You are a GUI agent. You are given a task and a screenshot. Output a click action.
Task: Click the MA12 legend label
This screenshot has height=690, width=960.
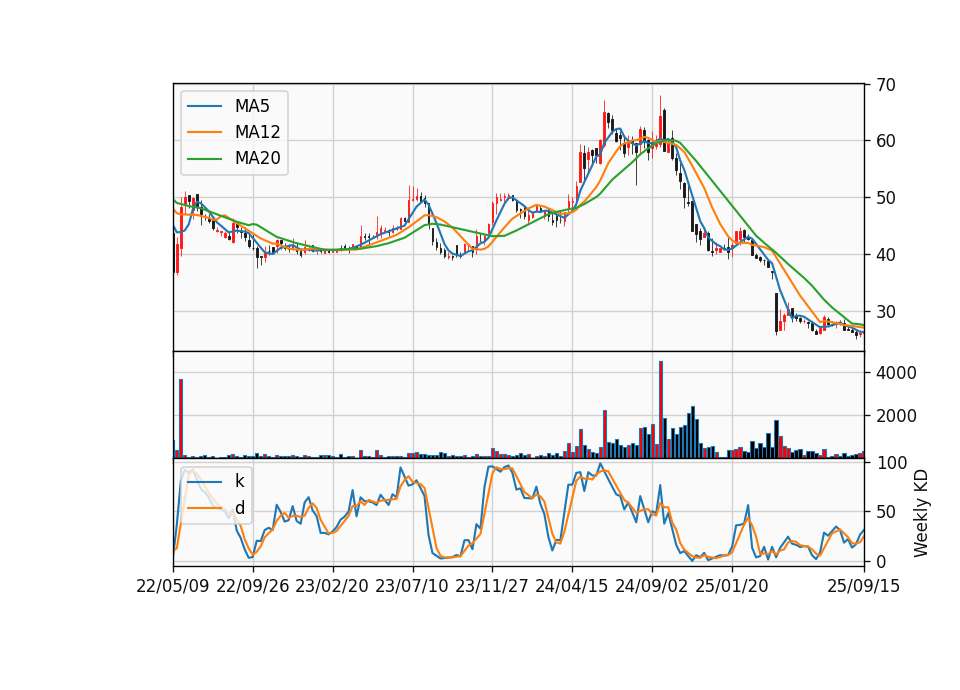(258, 132)
